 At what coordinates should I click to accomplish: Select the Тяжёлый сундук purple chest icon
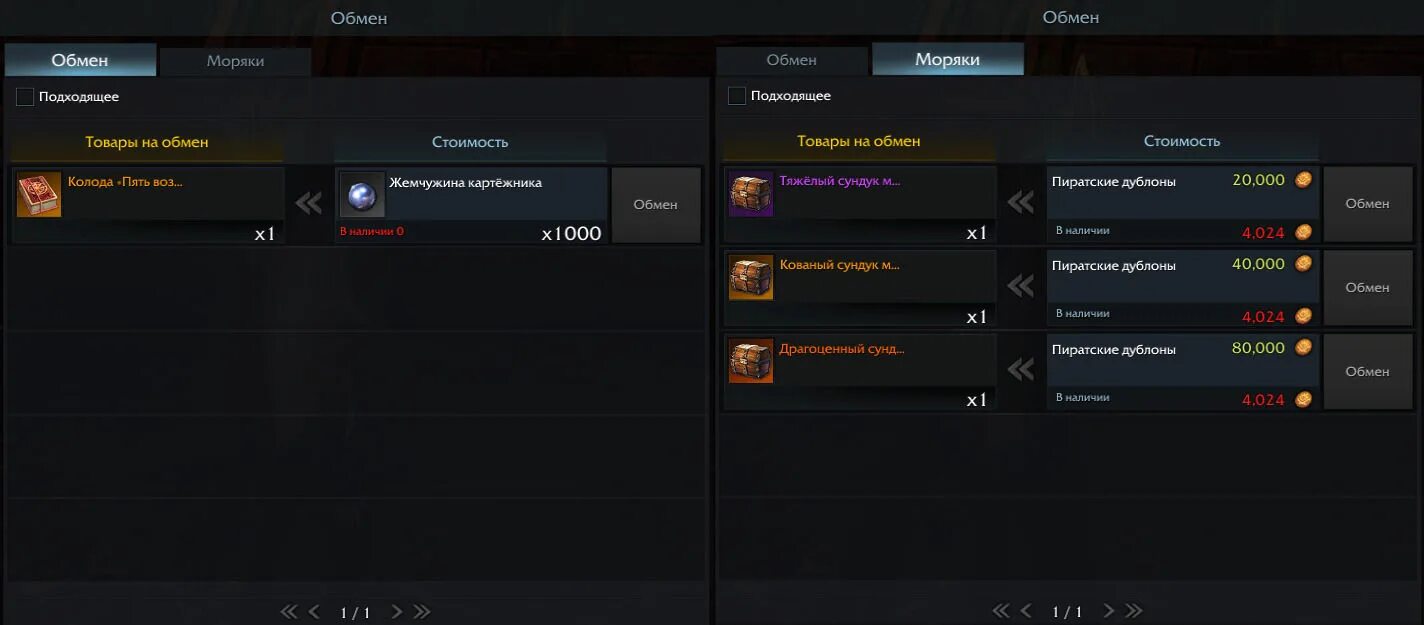click(x=751, y=194)
